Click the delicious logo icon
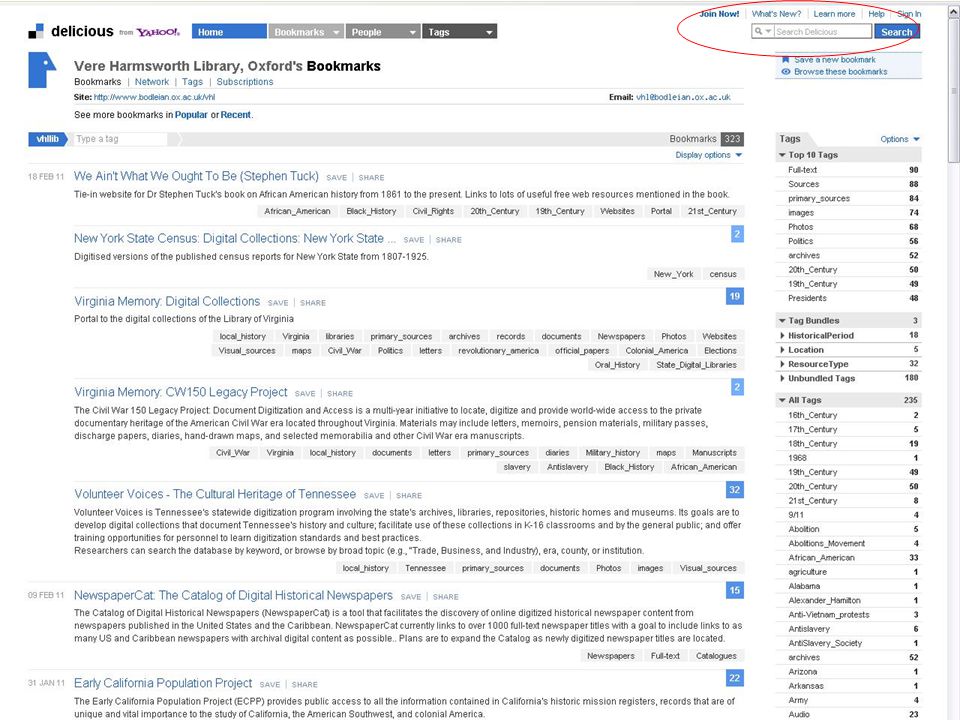This screenshot has width=960, height=720. (x=36, y=31)
